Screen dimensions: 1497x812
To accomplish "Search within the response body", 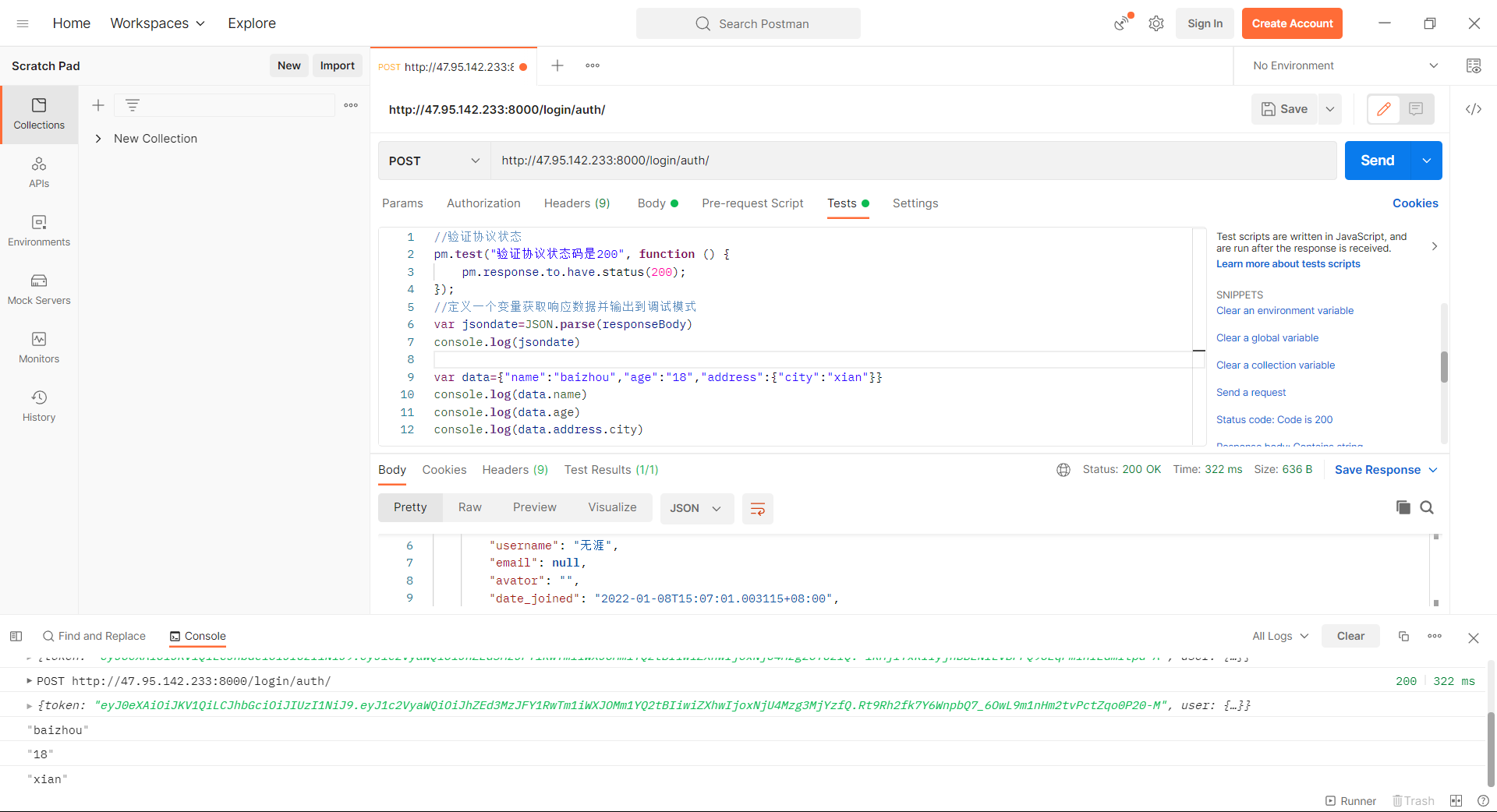I will pyautogui.click(x=1427, y=507).
